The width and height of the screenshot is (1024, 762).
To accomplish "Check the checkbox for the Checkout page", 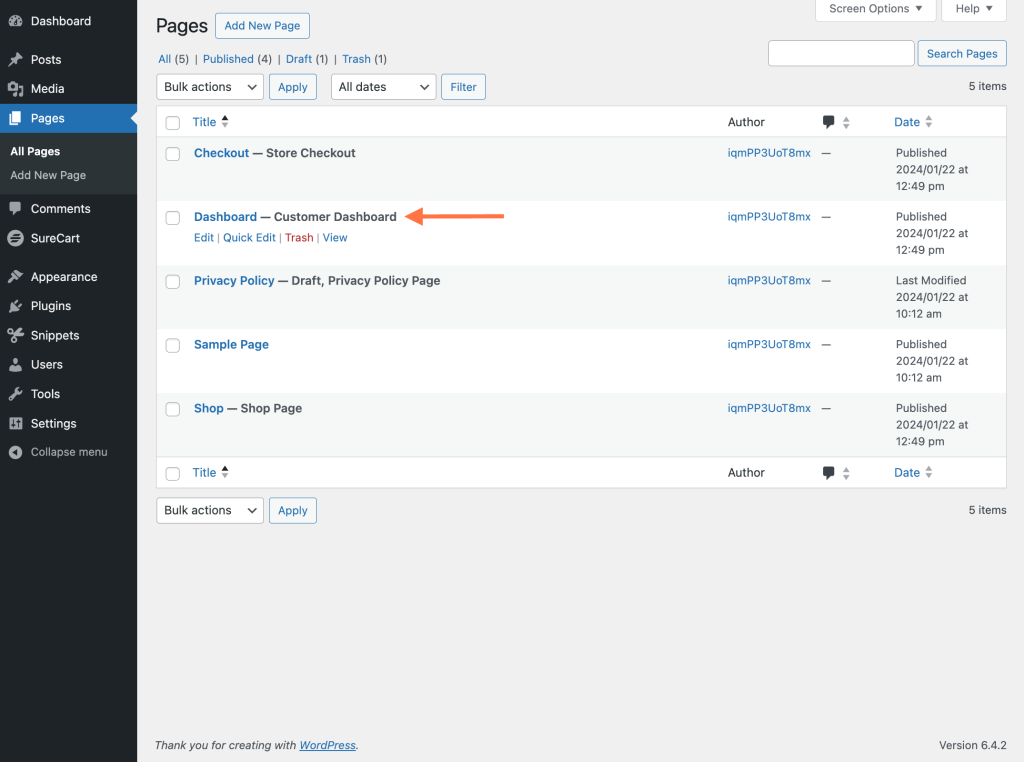I will pyautogui.click(x=172, y=154).
